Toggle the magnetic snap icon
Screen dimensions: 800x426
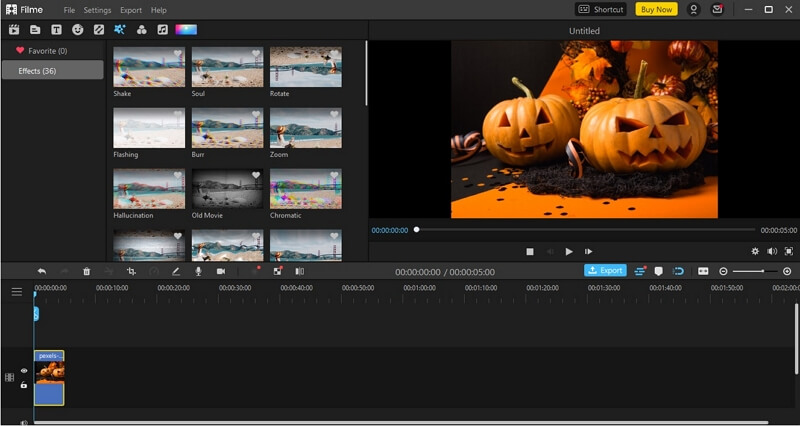click(x=679, y=271)
